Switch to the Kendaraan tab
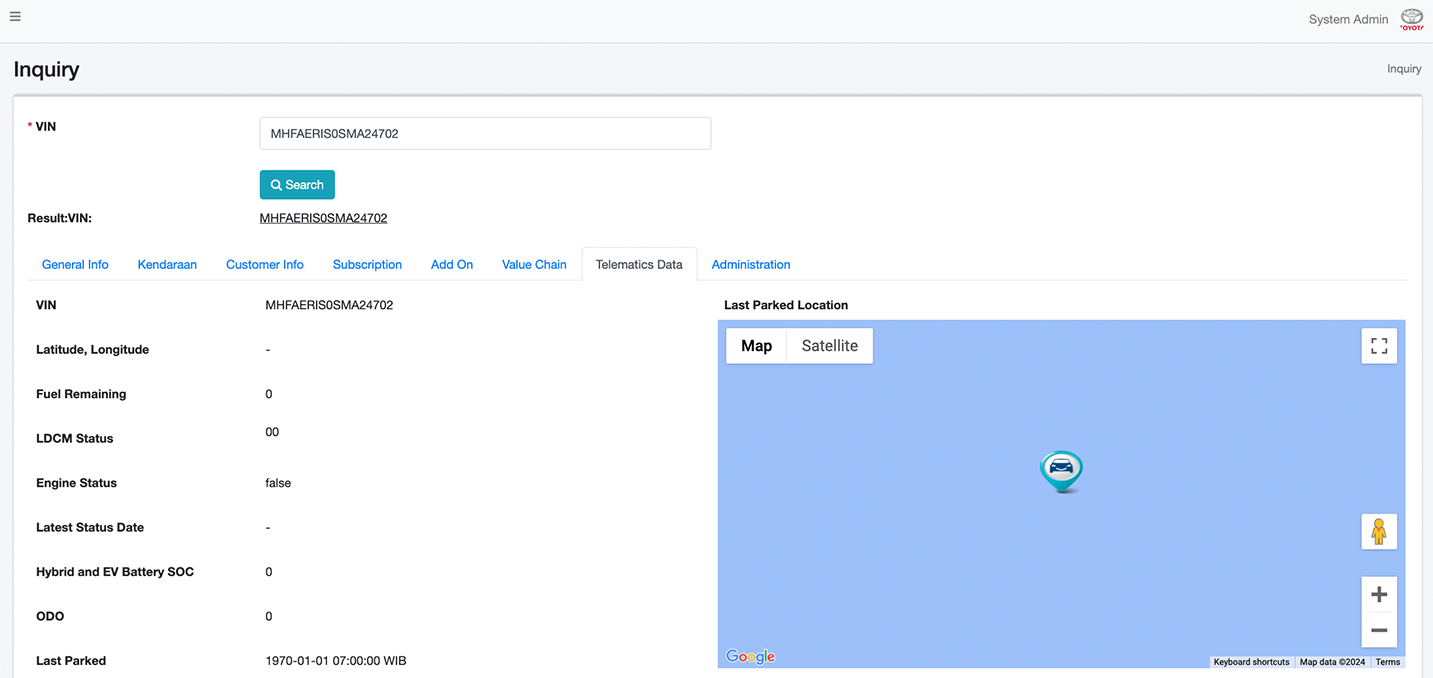Image resolution: width=1433 pixels, height=678 pixels. pyautogui.click(x=167, y=264)
